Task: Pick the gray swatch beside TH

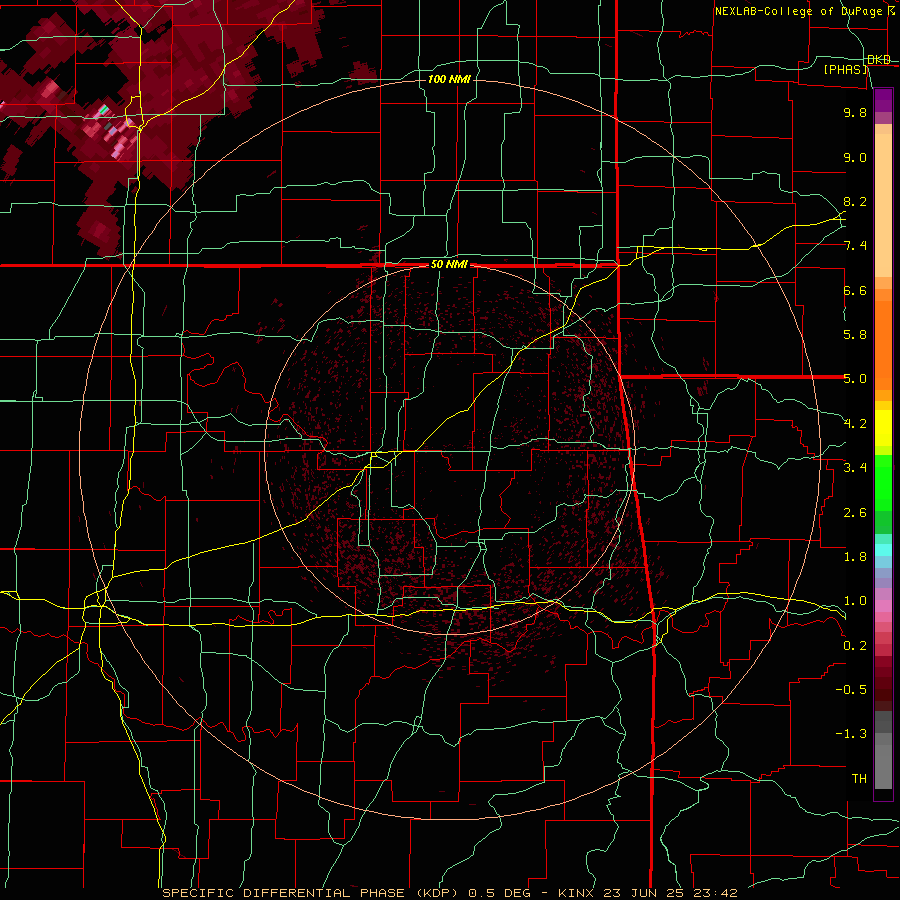Action: point(883,767)
